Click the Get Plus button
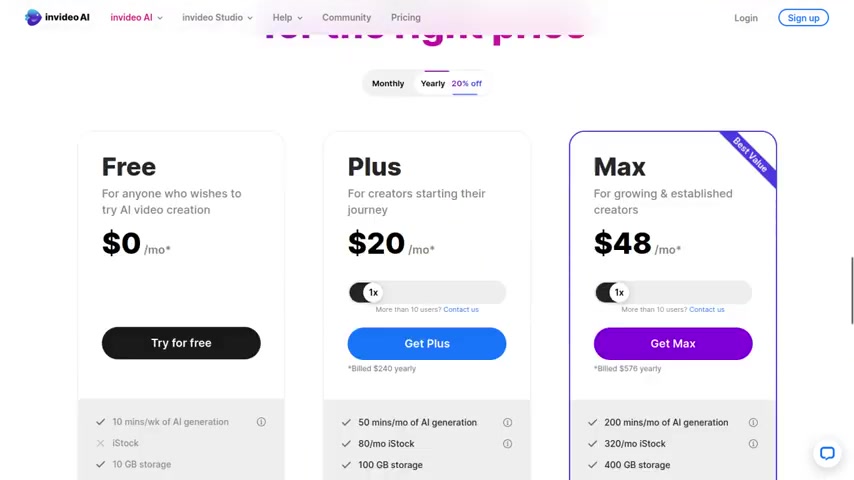 (427, 343)
